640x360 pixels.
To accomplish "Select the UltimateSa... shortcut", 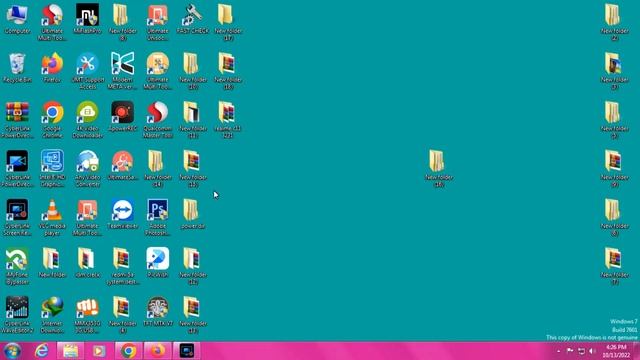I will [x=122, y=165].
